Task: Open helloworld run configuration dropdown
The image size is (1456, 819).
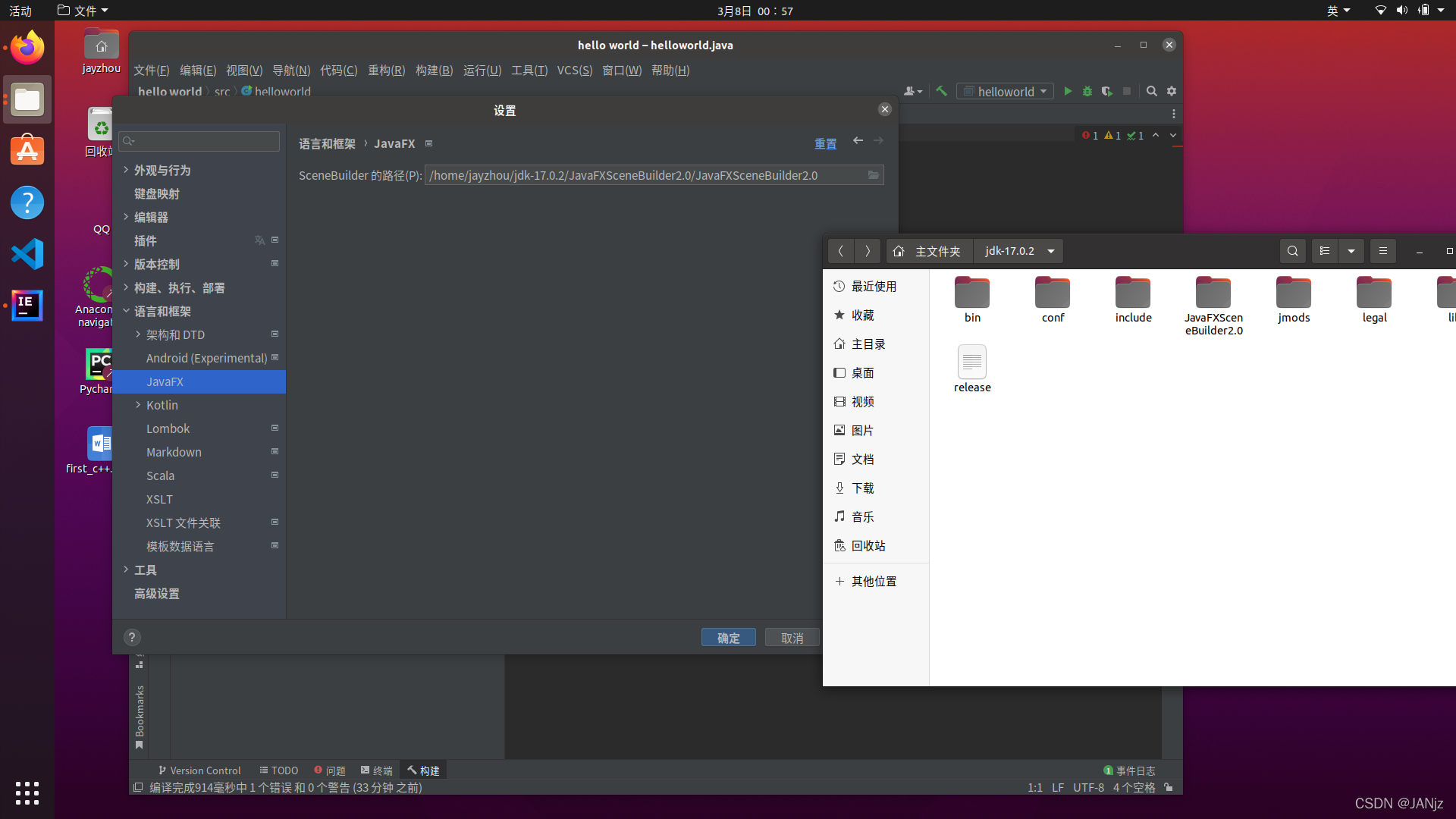Action: tap(1005, 91)
